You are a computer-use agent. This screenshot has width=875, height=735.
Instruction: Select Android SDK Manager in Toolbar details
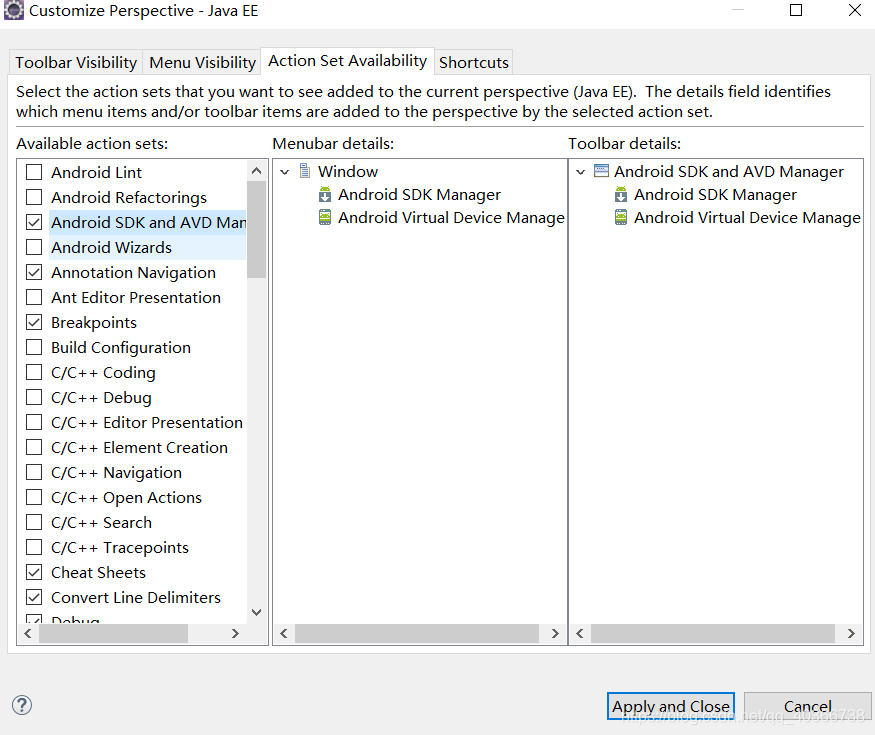(715, 194)
